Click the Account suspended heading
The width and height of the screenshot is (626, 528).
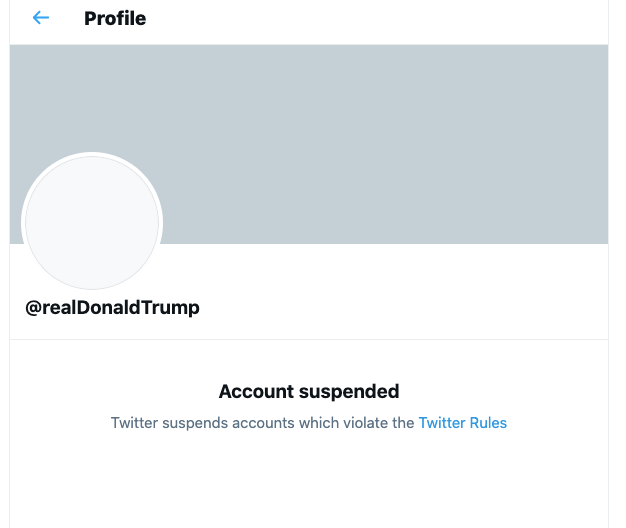309,392
